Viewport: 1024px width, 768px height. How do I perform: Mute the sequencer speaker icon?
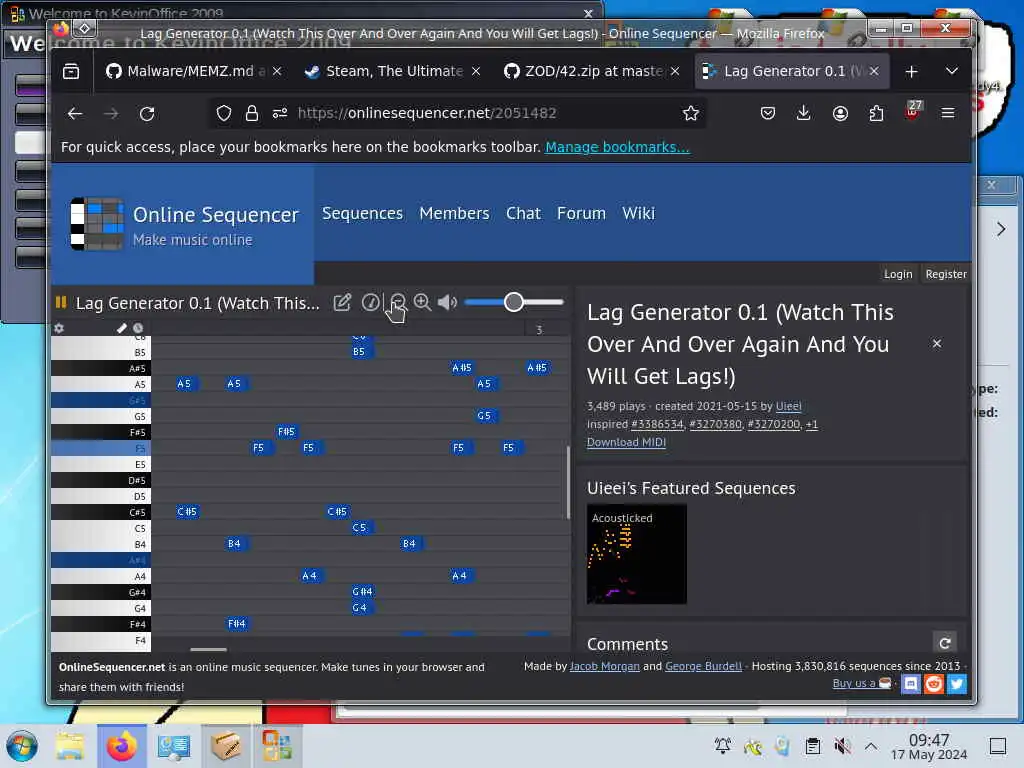point(447,302)
